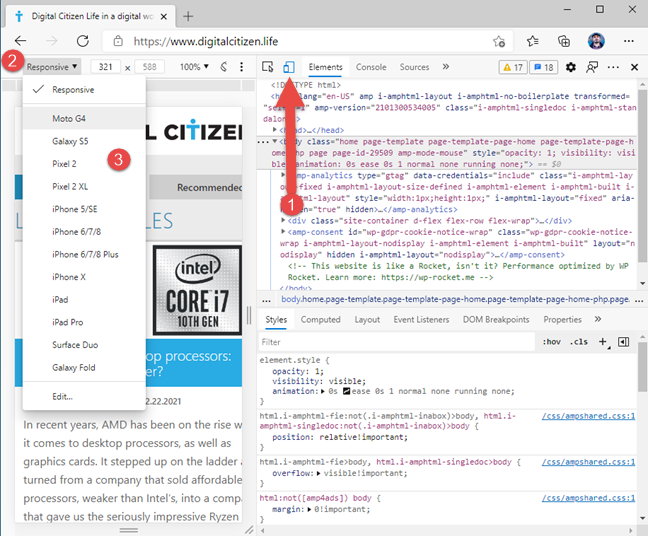The width and height of the screenshot is (648, 536).
Task: Toggle :hov element state panel
Action: coord(551,342)
